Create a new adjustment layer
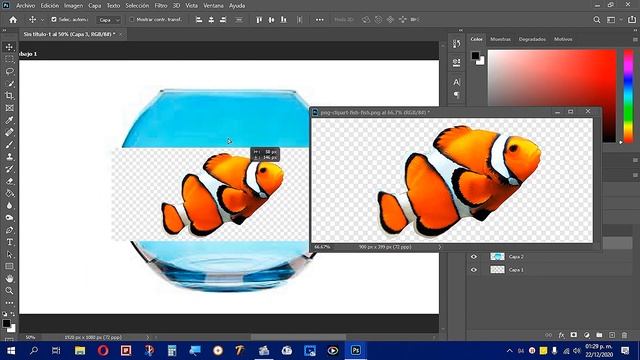This screenshot has height=360, width=640. [587, 335]
